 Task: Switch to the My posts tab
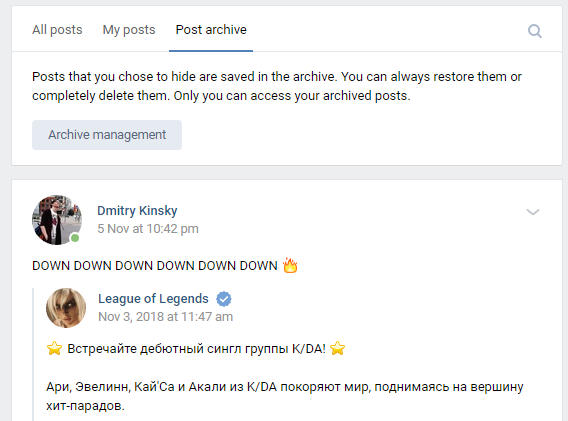tap(129, 30)
